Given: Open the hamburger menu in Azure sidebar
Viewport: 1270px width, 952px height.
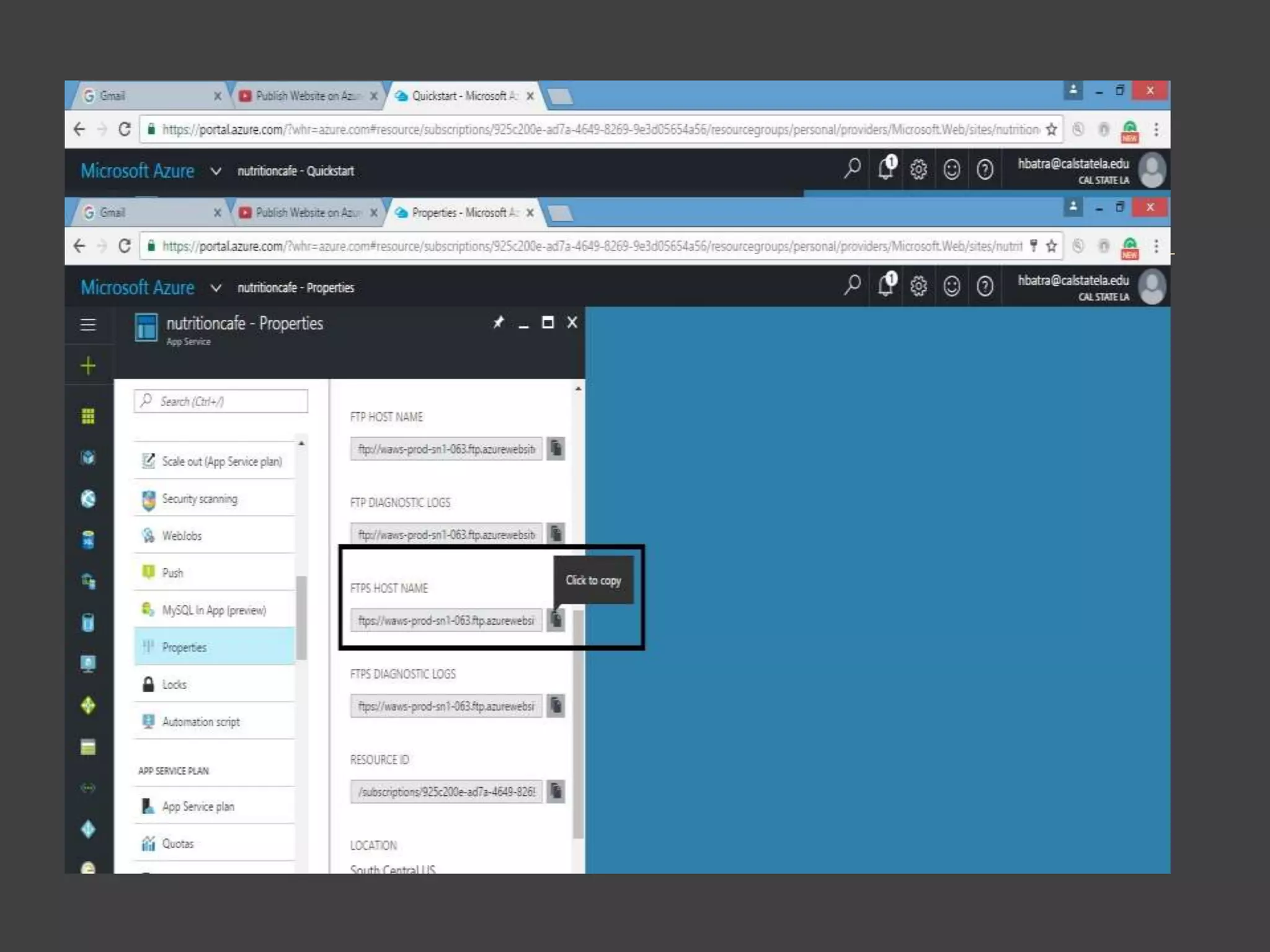Looking at the screenshot, I should click(x=88, y=325).
